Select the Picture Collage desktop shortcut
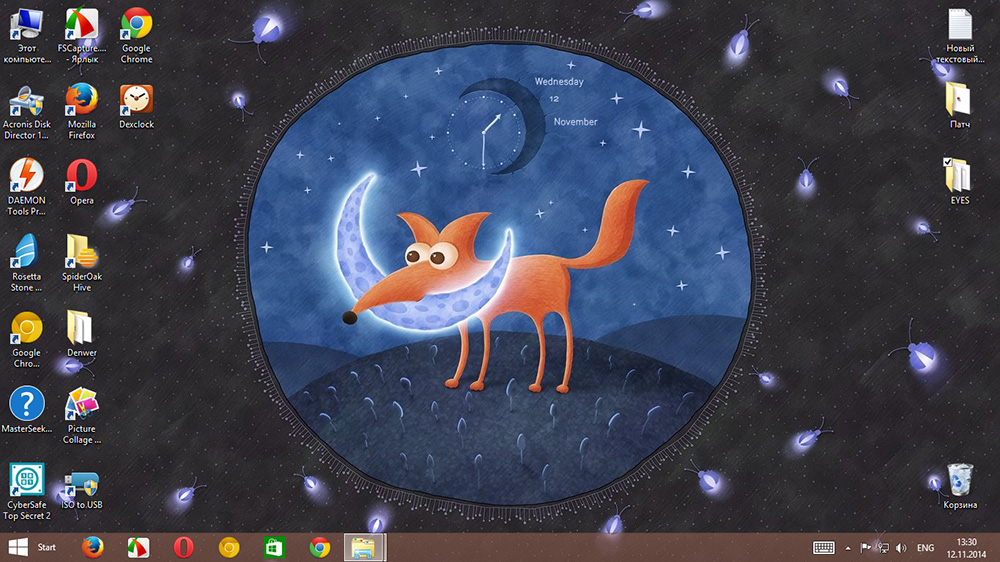Image resolution: width=1000 pixels, height=562 pixels. [x=82, y=416]
